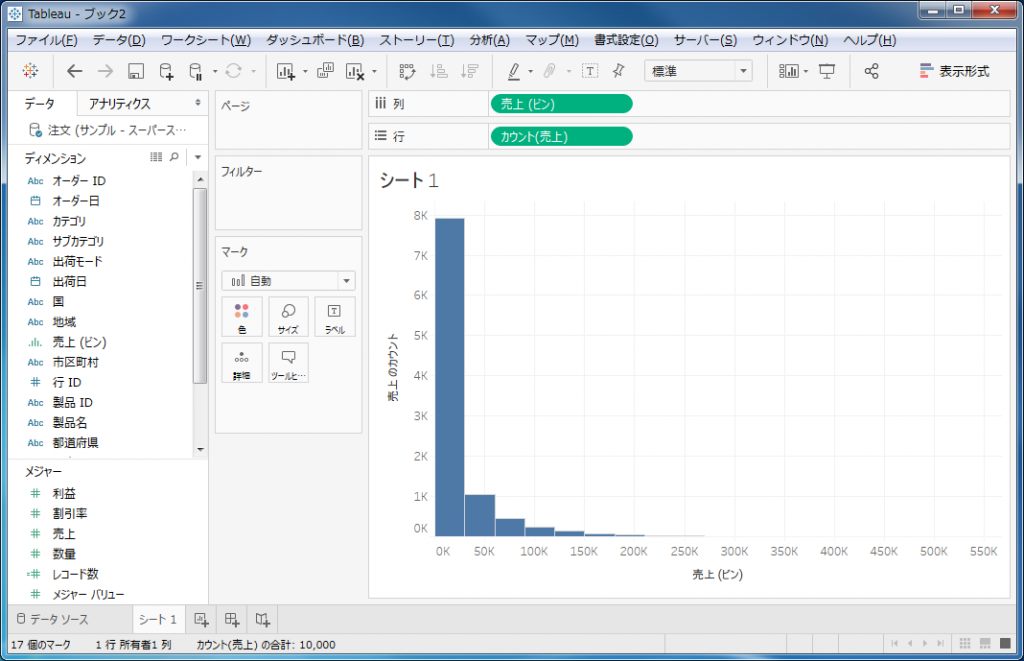
Task: Click the Add new data source icon
Action: tap(167, 71)
